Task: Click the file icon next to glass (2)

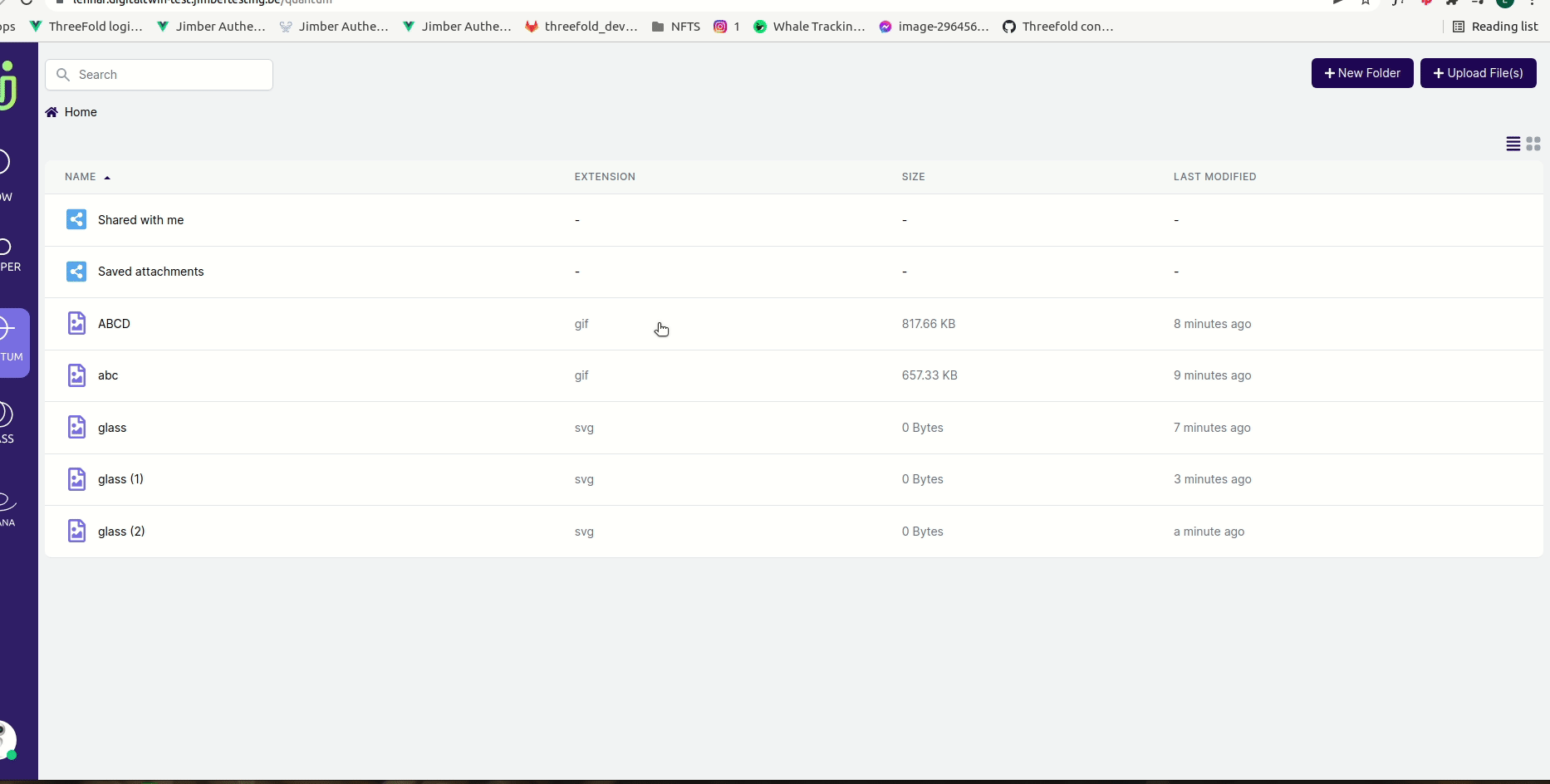Action: click(x=76, y=531)
